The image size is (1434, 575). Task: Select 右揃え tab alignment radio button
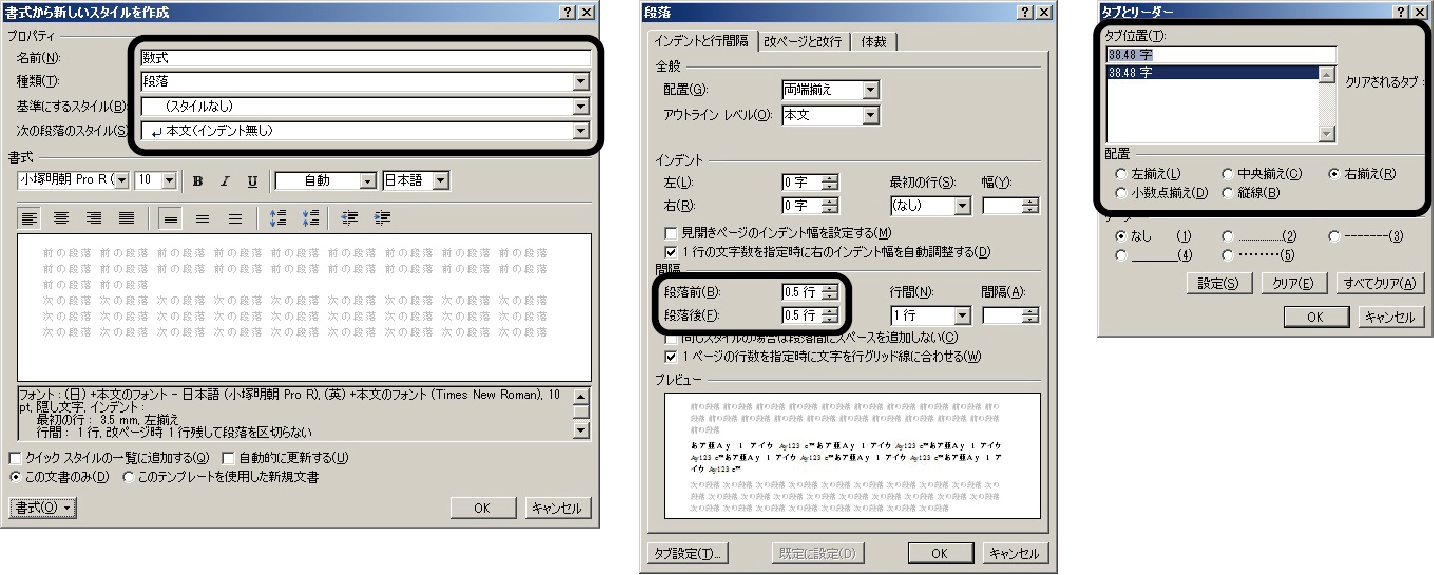point(1334,174)
